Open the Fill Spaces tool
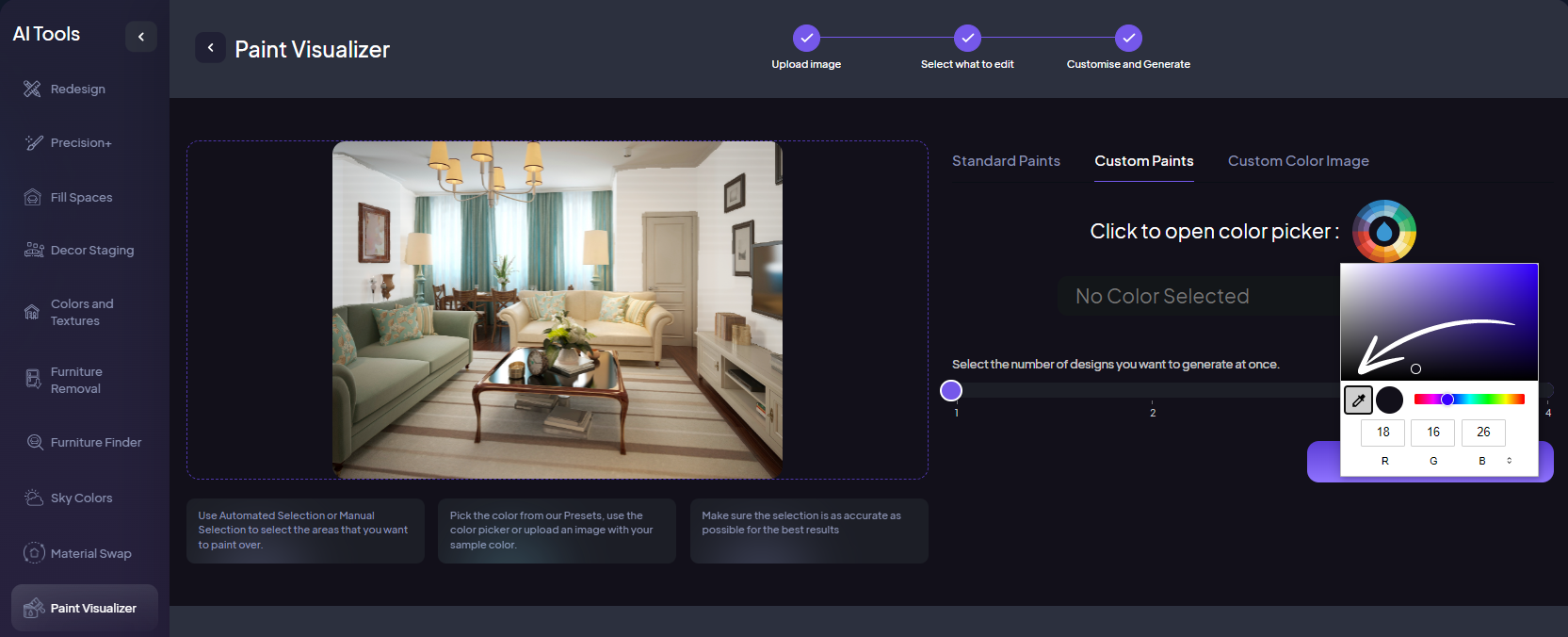 80,198
